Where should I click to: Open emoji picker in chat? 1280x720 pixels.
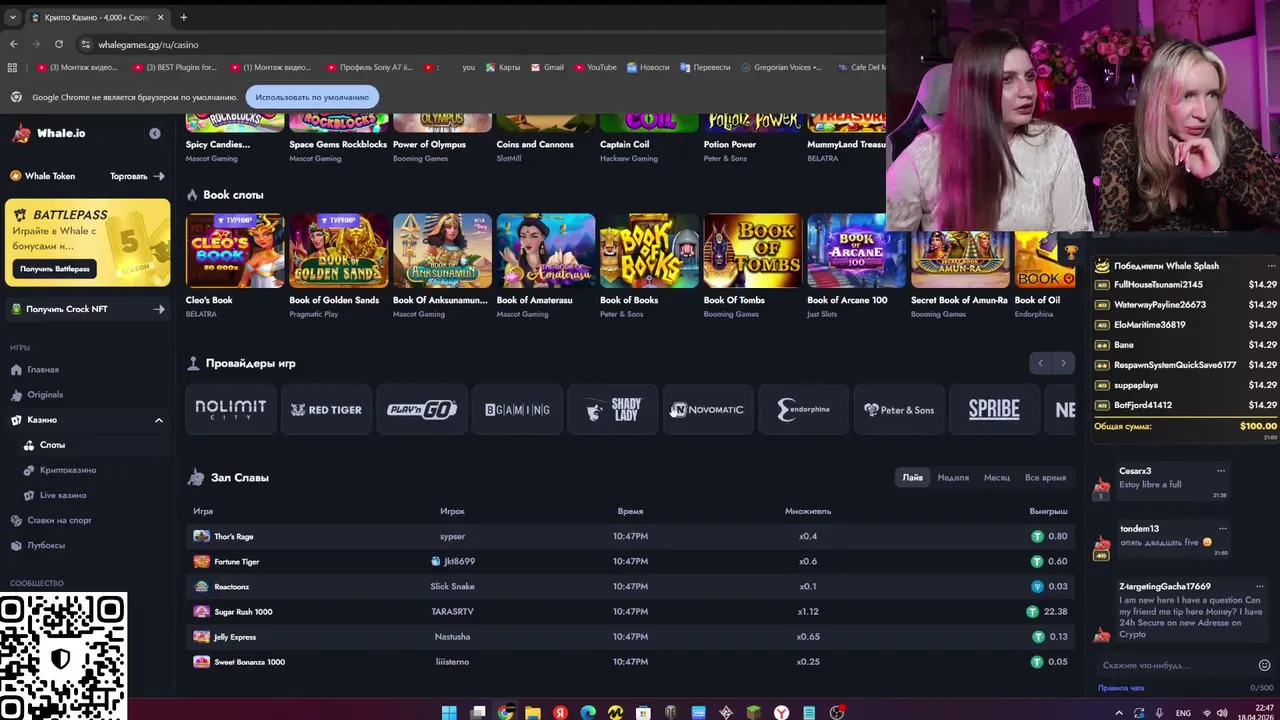tap(1264, 665)
